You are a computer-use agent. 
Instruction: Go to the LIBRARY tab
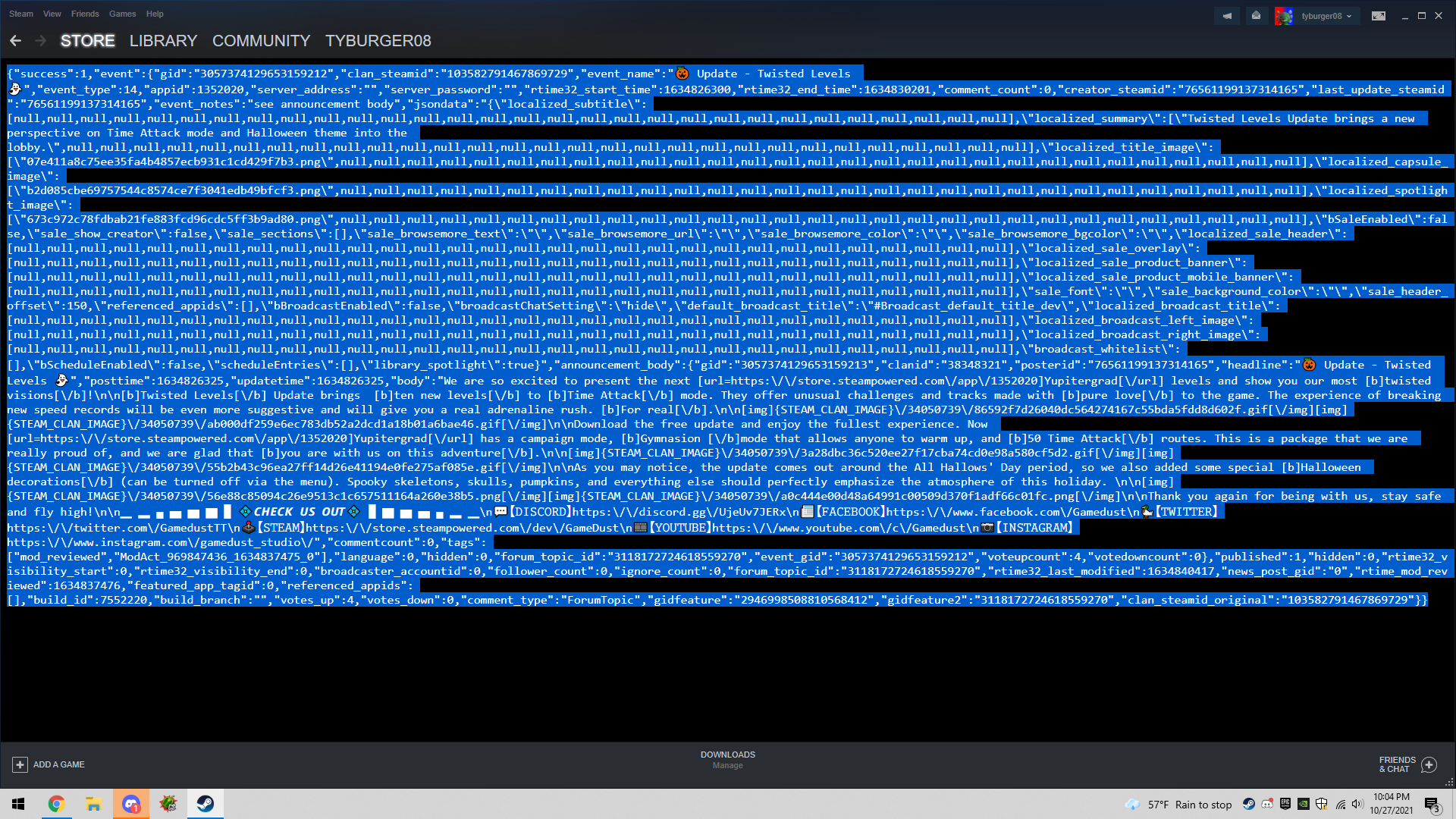163,41
